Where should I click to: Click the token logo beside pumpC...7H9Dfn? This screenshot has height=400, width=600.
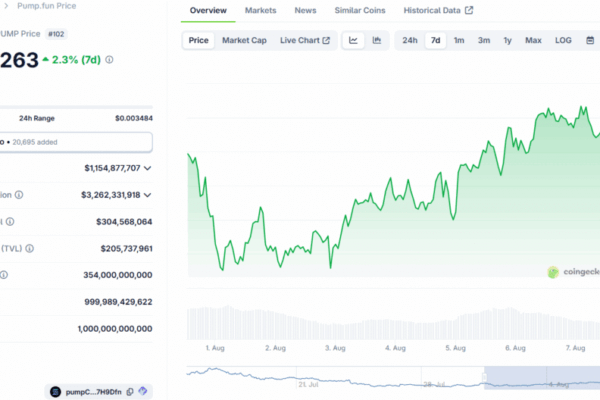point(55,392)
